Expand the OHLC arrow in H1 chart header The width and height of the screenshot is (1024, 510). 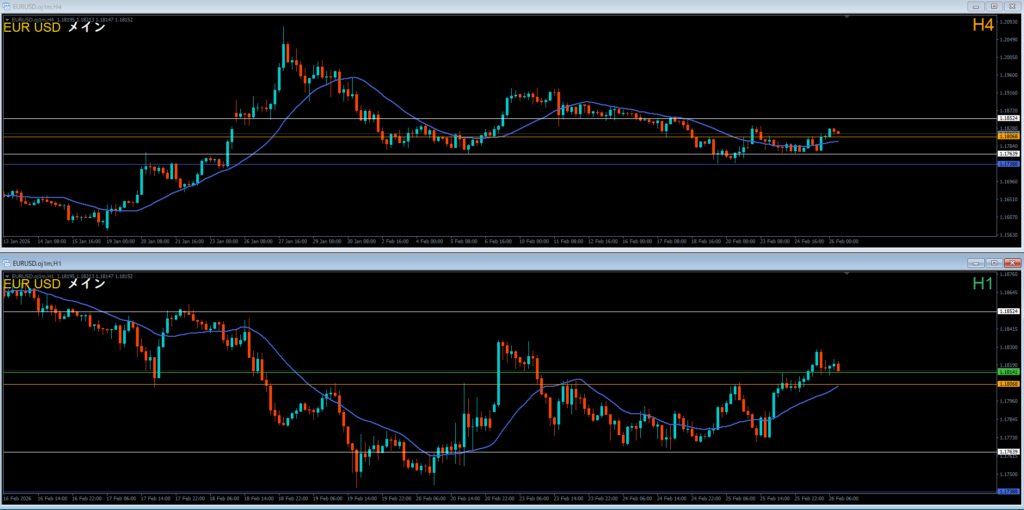[x=7, y=276]
